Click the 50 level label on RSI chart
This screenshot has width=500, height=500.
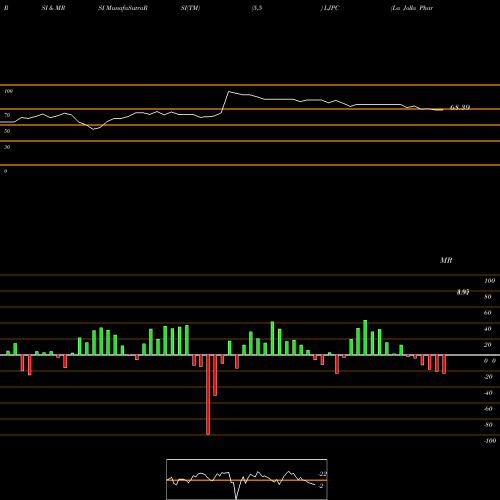[7, 131]
